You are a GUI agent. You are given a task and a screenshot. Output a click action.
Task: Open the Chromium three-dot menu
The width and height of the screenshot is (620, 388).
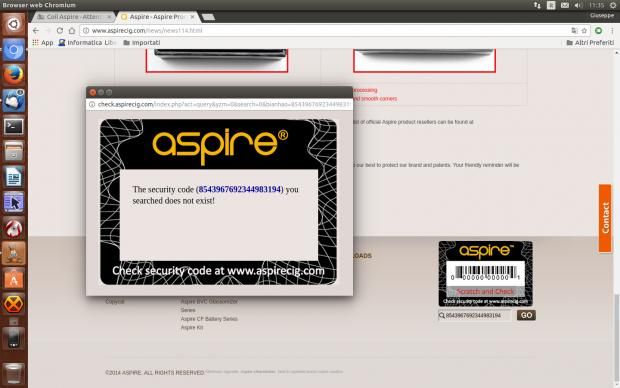pyautogui.click(x=612, y=30)
